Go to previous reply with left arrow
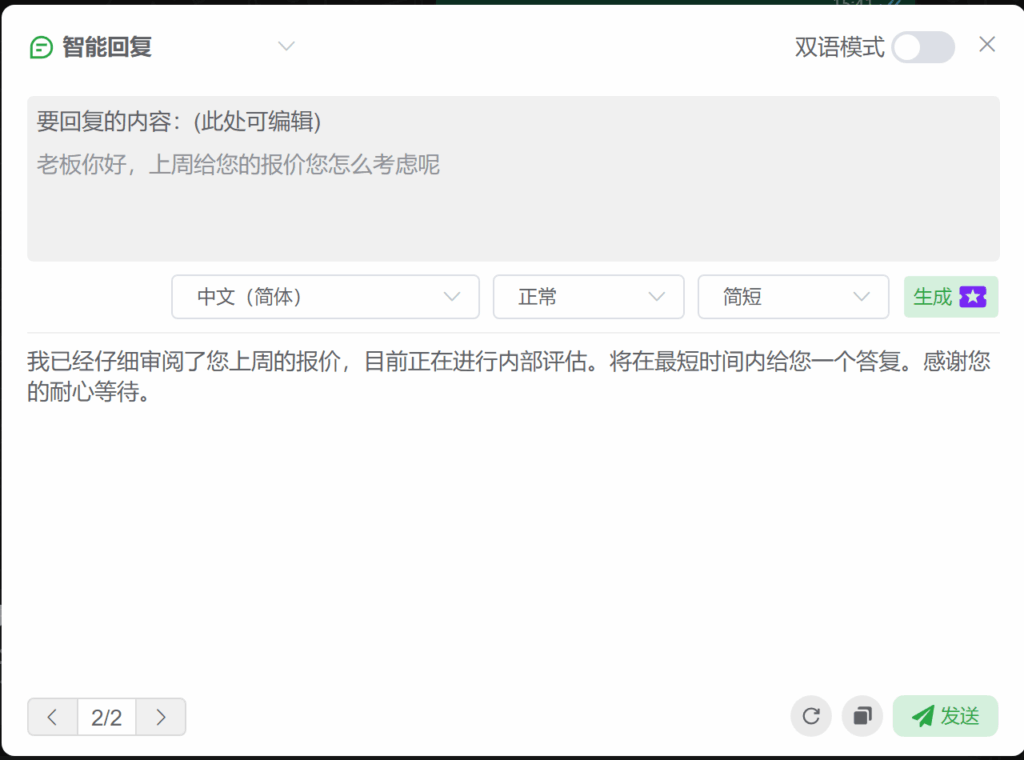Image resolution: width=1024 pixels, height=760 pixels. pos(52,717)
